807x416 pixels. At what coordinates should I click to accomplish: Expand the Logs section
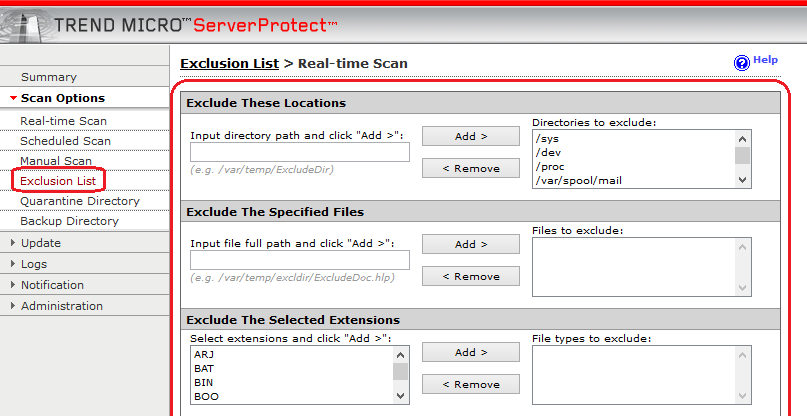[13, 264]
